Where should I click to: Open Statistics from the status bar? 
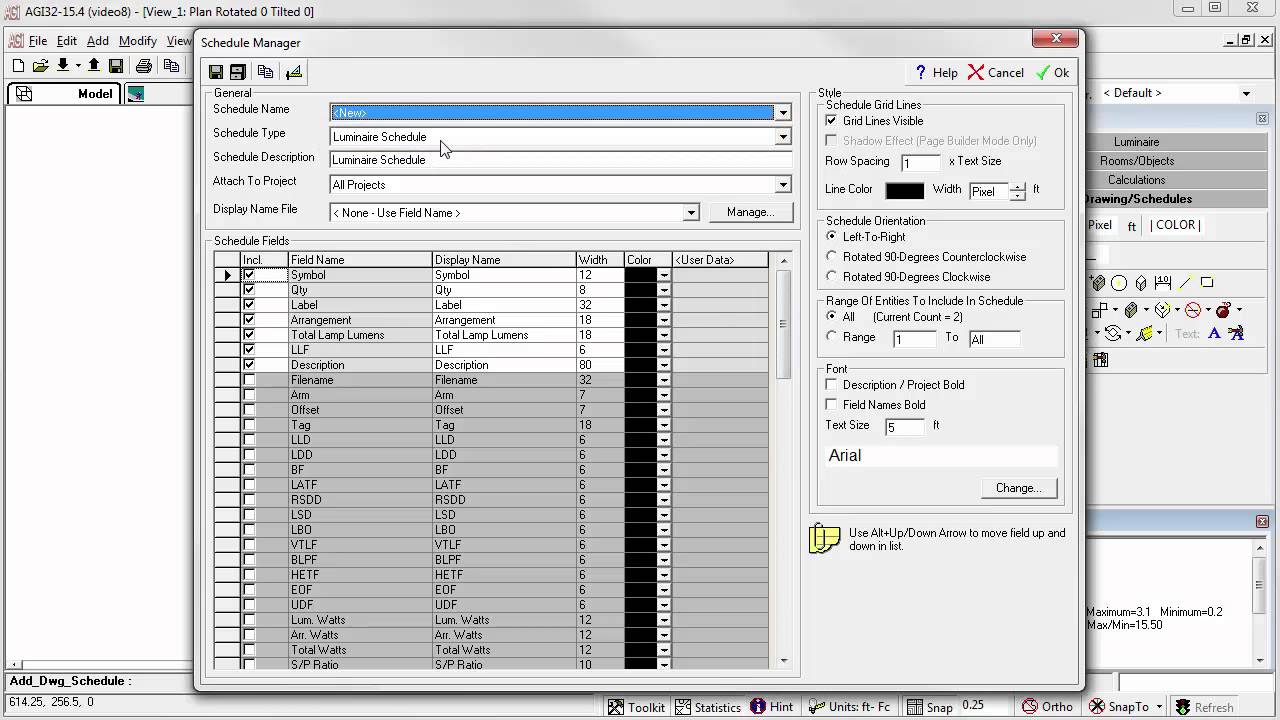coord(707,707)
